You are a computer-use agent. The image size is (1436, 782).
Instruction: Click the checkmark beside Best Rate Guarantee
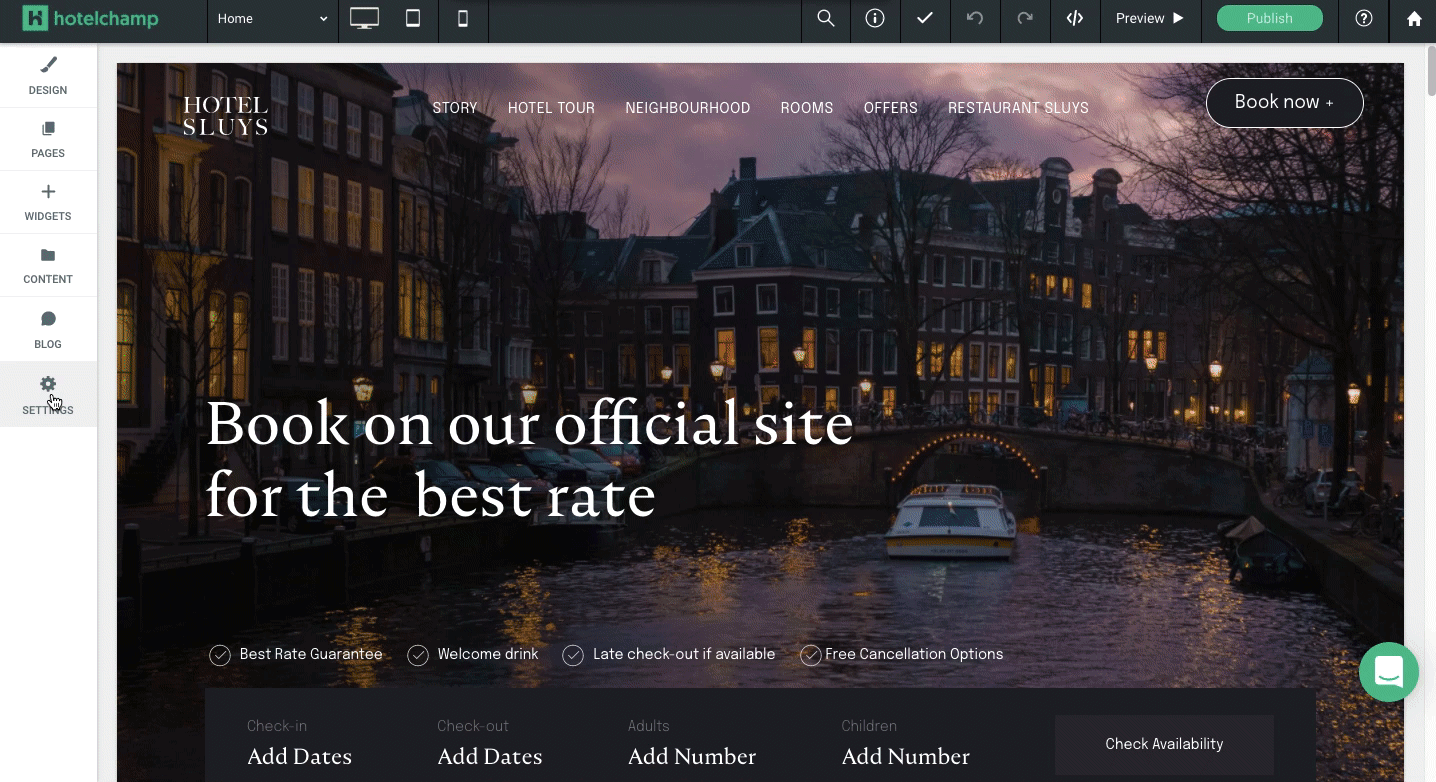click(220, 655)
